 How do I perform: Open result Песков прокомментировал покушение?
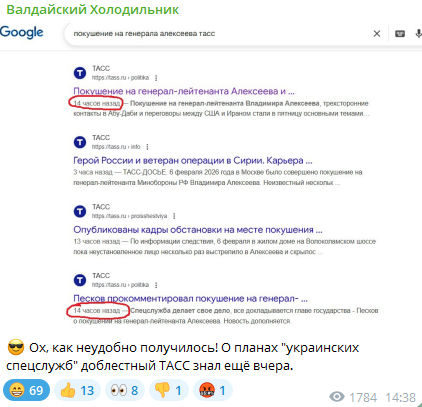click(x=190, y=299)
